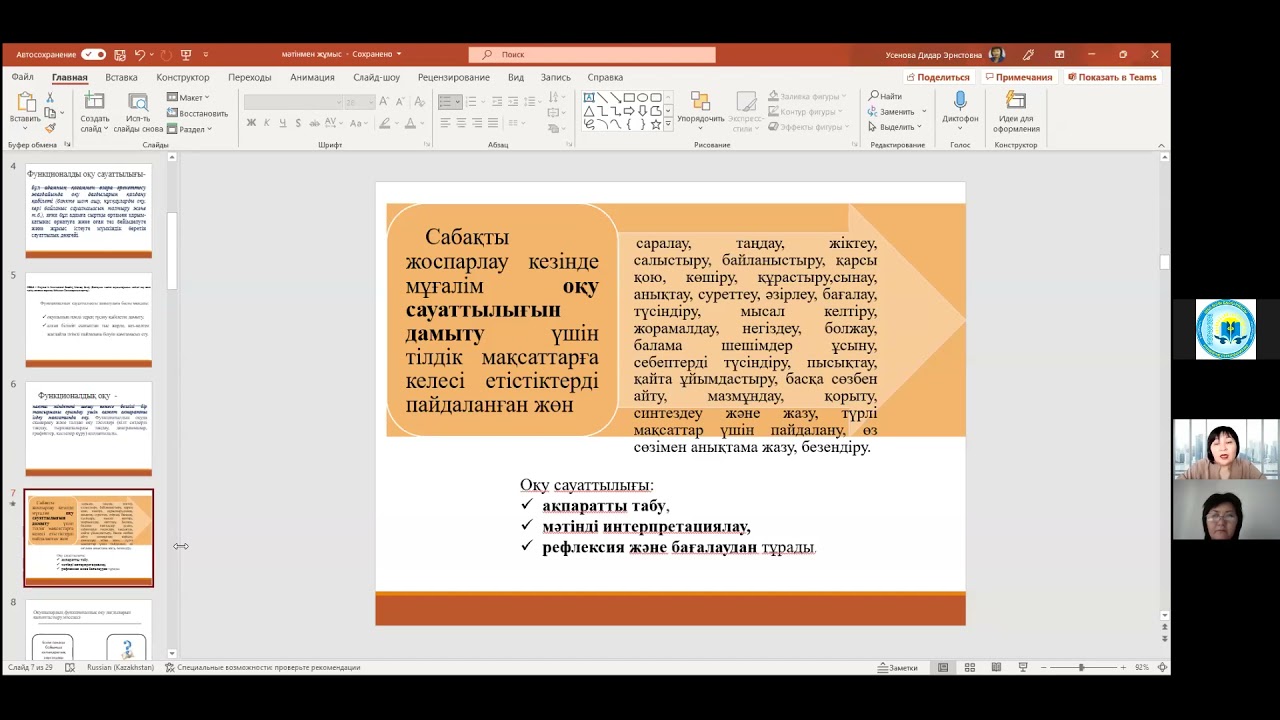Click the decrease font size icon
Viewport: 1280px width, 720px height.
coord(400,102)
